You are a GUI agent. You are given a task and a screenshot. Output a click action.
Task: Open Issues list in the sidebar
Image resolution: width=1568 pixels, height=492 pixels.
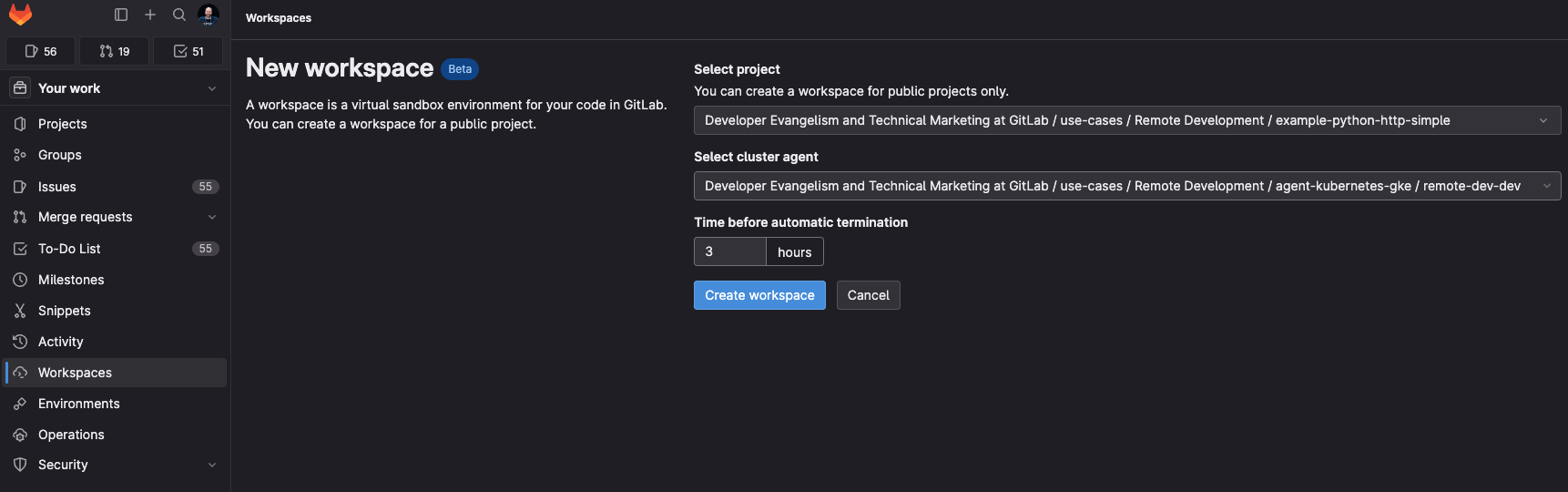click(x=115, y=187)
